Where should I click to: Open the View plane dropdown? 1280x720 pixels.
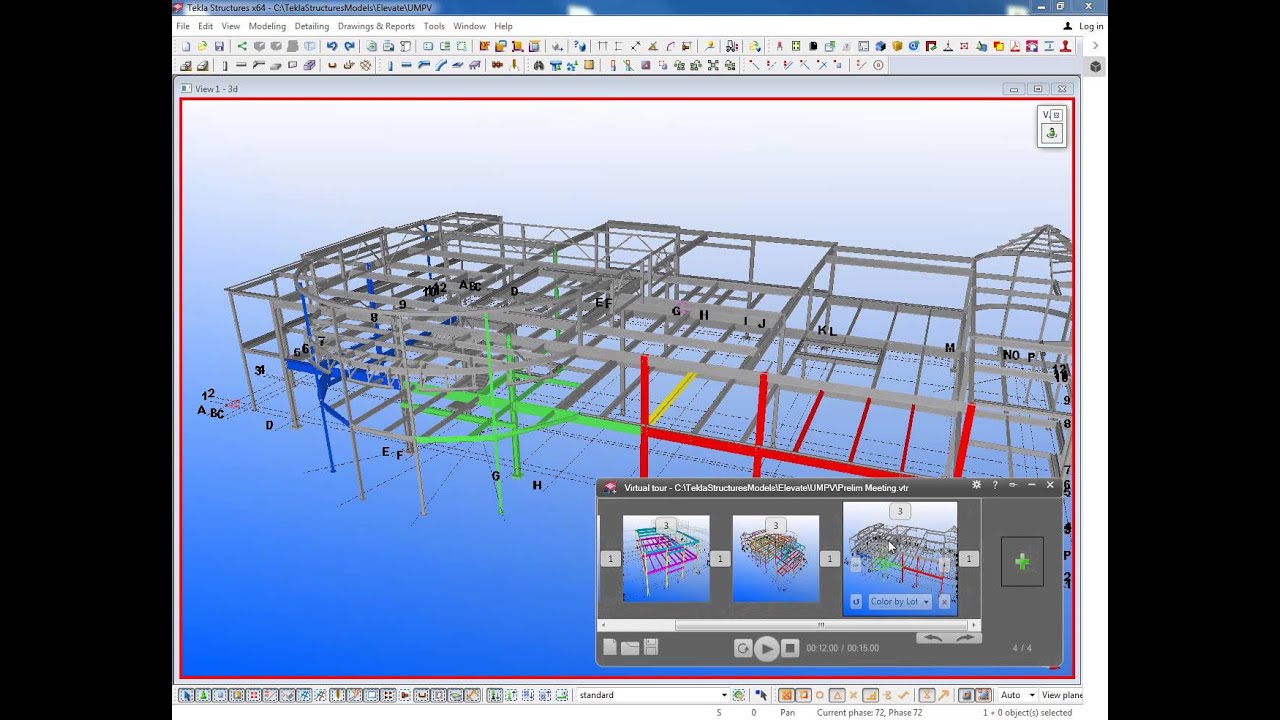(x=1061, y=695)
